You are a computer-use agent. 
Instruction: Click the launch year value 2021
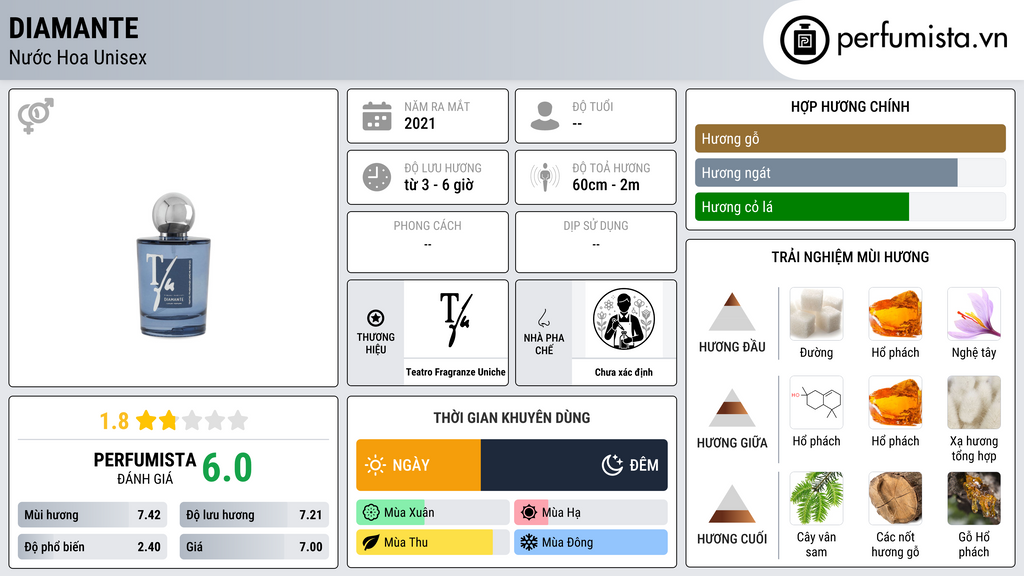click(x=420, y=123)
